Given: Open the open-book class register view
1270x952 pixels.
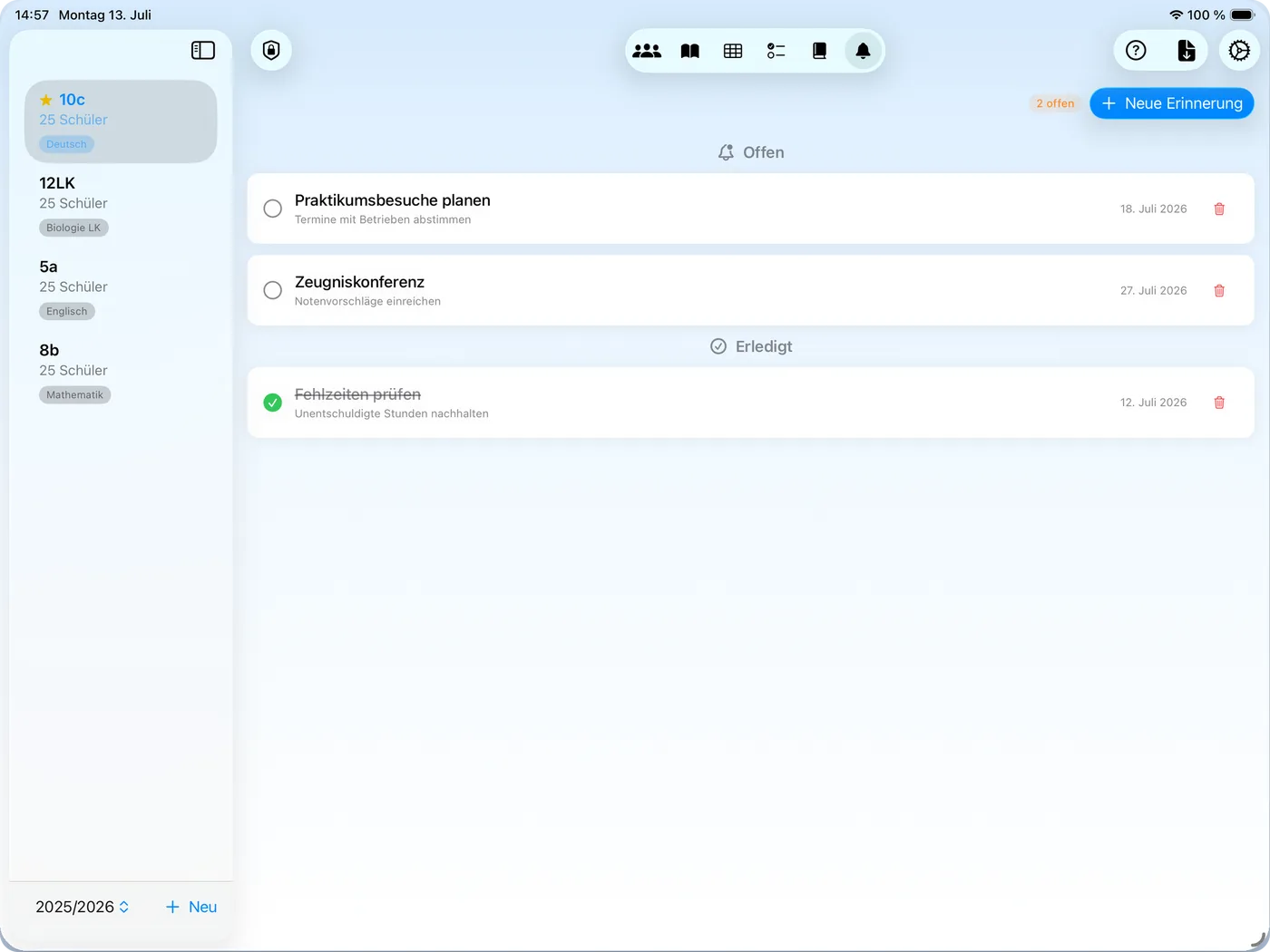Looking at the screenshot, I should 690,51.
